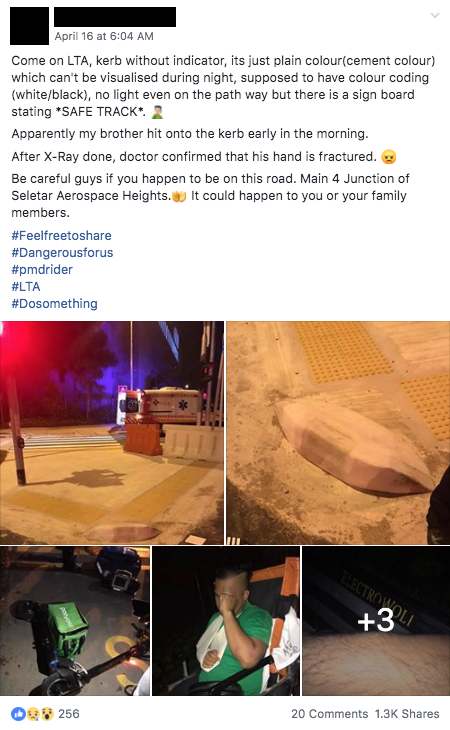This screenshot has height=730, width=450.
Task: Click the blacked-out poster name
Action: [115, 17]
